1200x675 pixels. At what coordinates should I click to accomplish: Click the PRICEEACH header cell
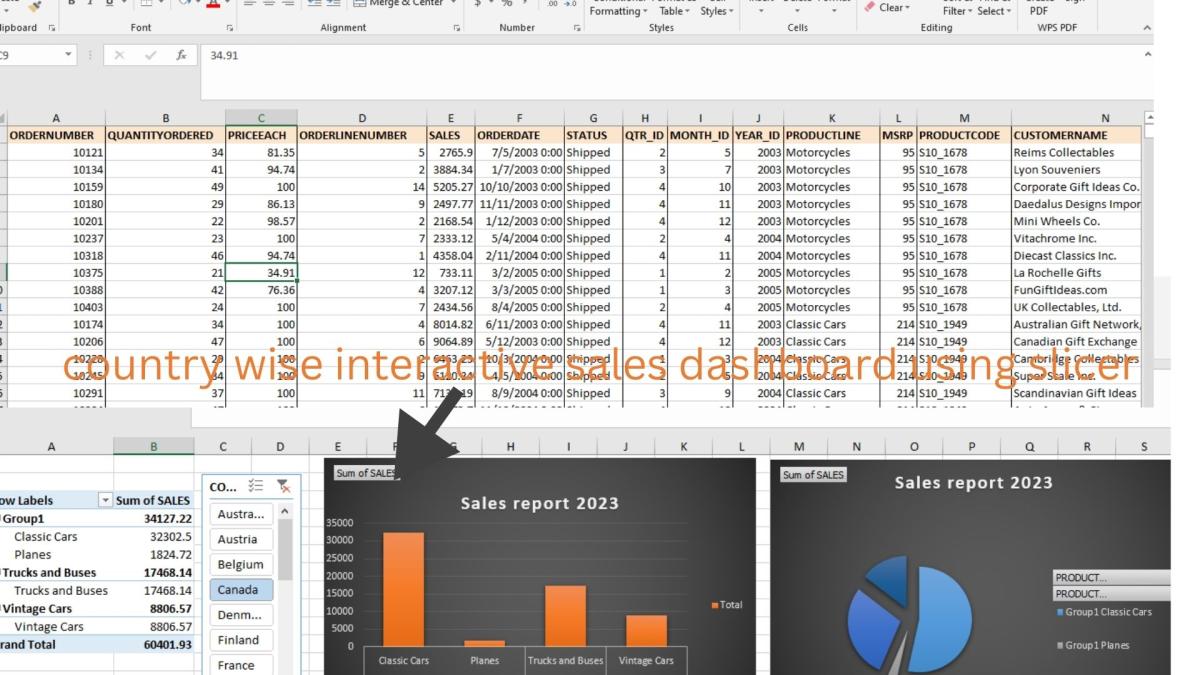pyautogui.click(x=261, y=135)
